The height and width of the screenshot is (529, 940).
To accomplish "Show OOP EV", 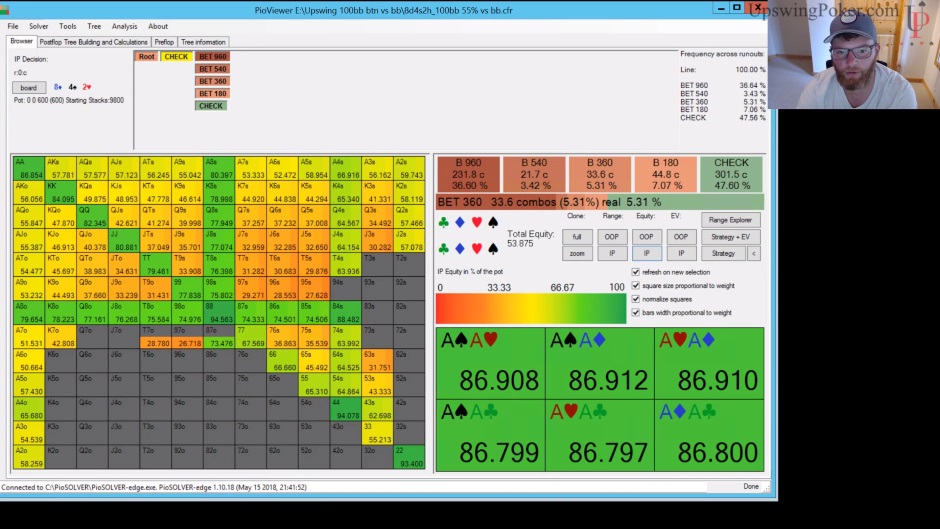I will pyautogui.click(x=681, y=237).
